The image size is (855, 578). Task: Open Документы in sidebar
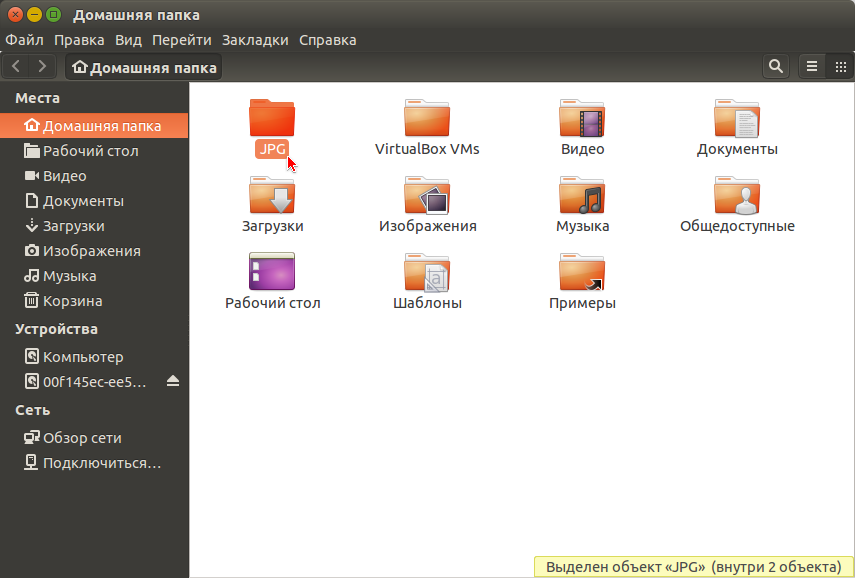coord(94,201)
